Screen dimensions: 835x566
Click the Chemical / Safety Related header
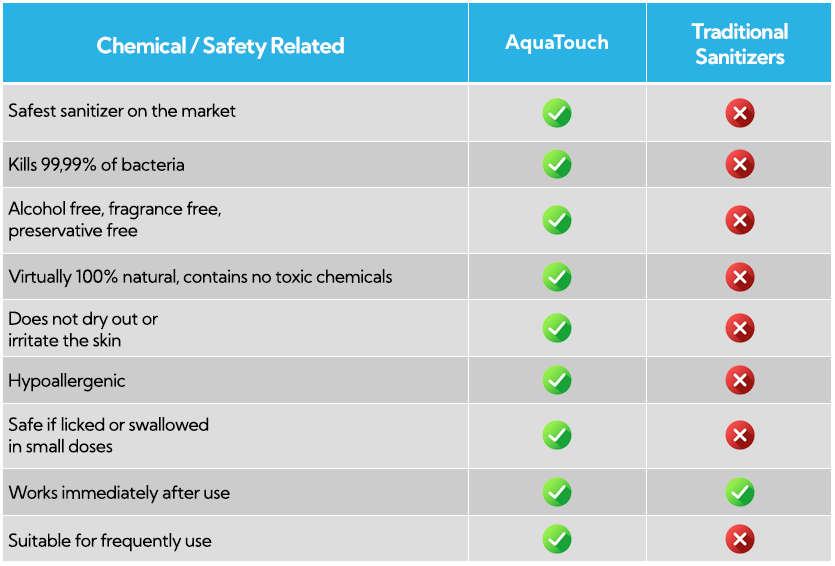click(220, 46)
